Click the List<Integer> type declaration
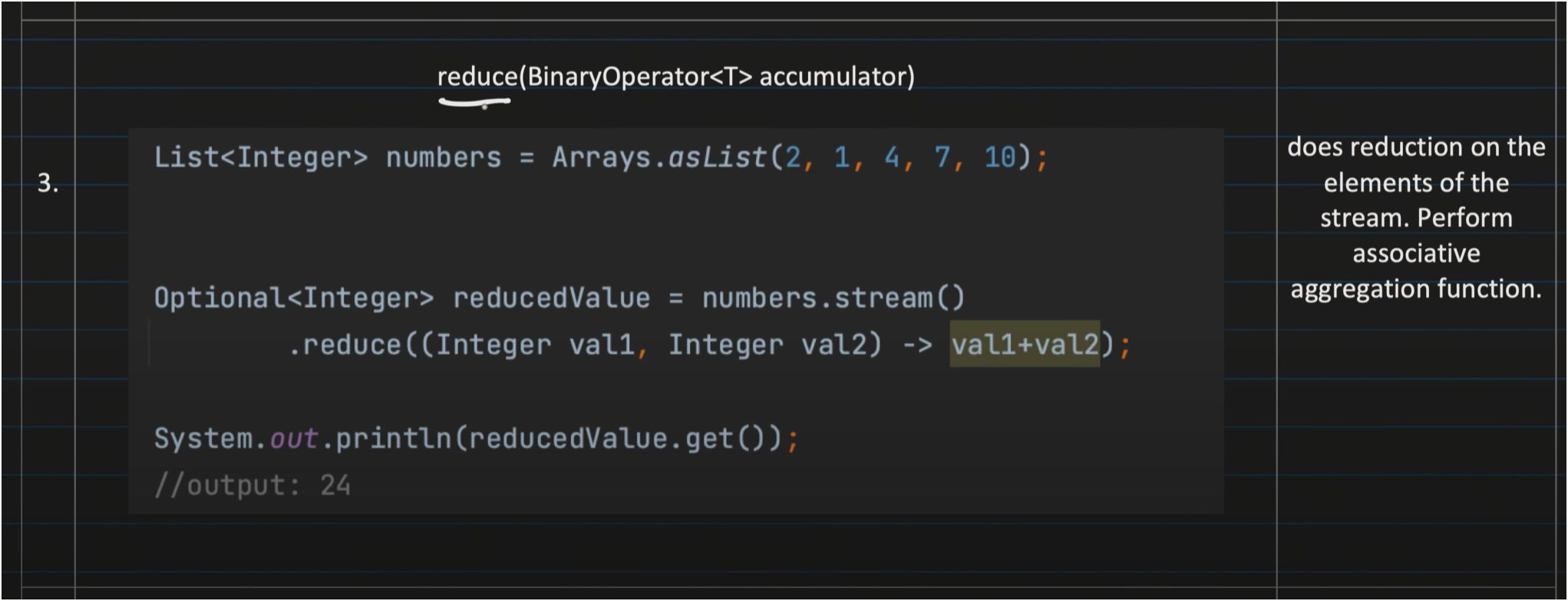Viewport: 1568px width, 601px height. 261,157
